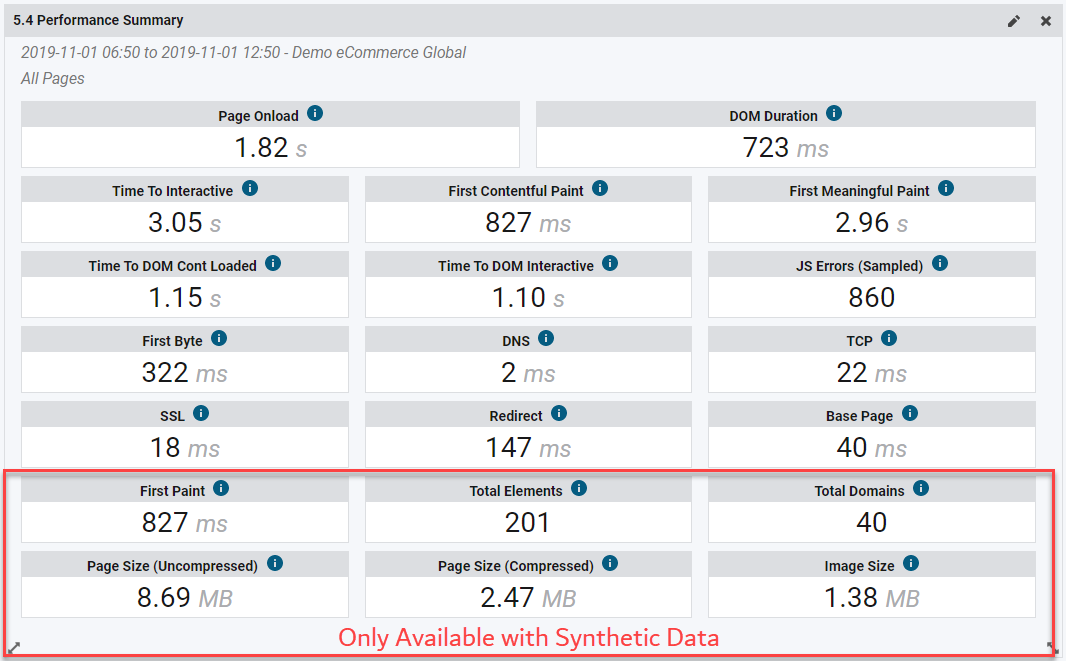Open the Base Page info icon
The image size is (1066, 661).
point(910,413)
